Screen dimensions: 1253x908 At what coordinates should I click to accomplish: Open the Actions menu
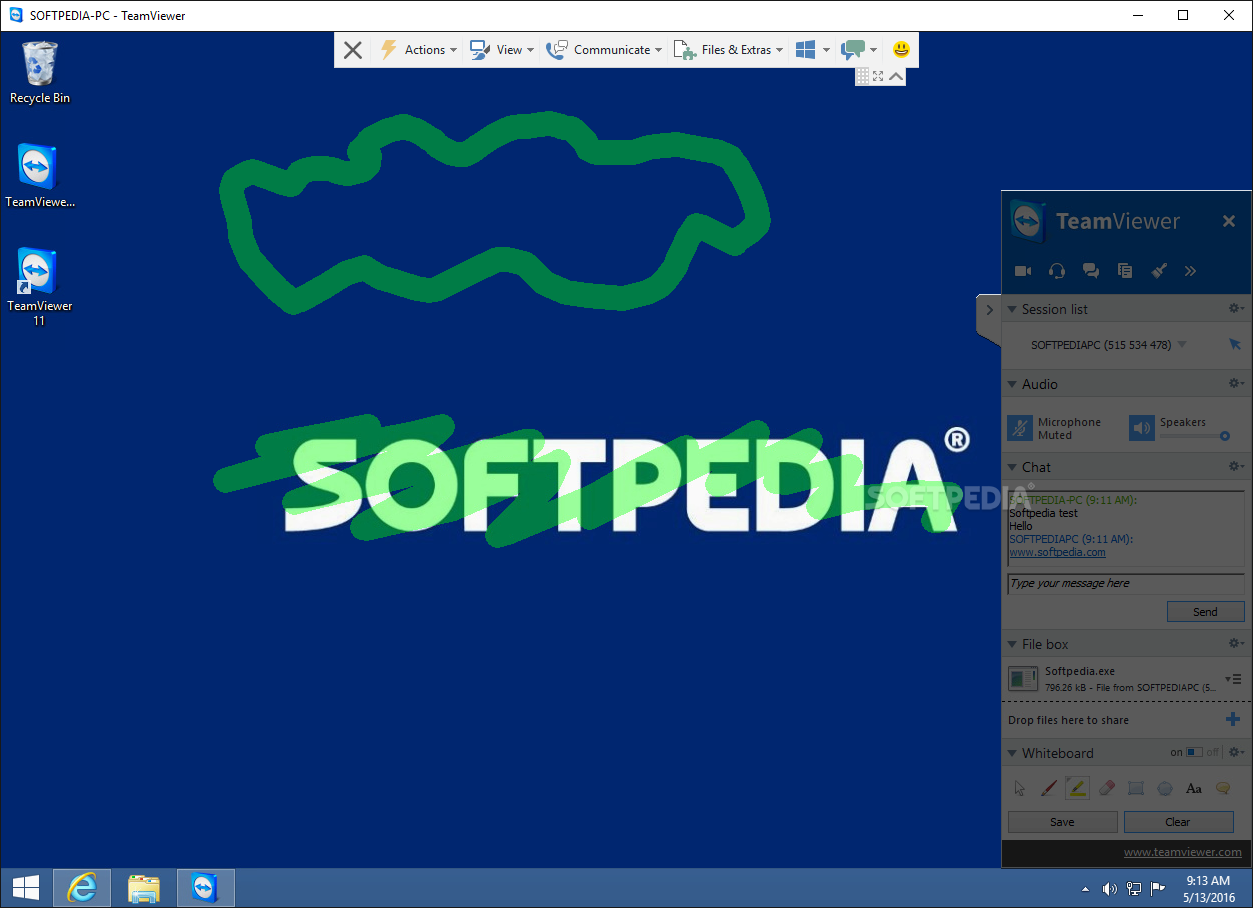coord(418,50)
